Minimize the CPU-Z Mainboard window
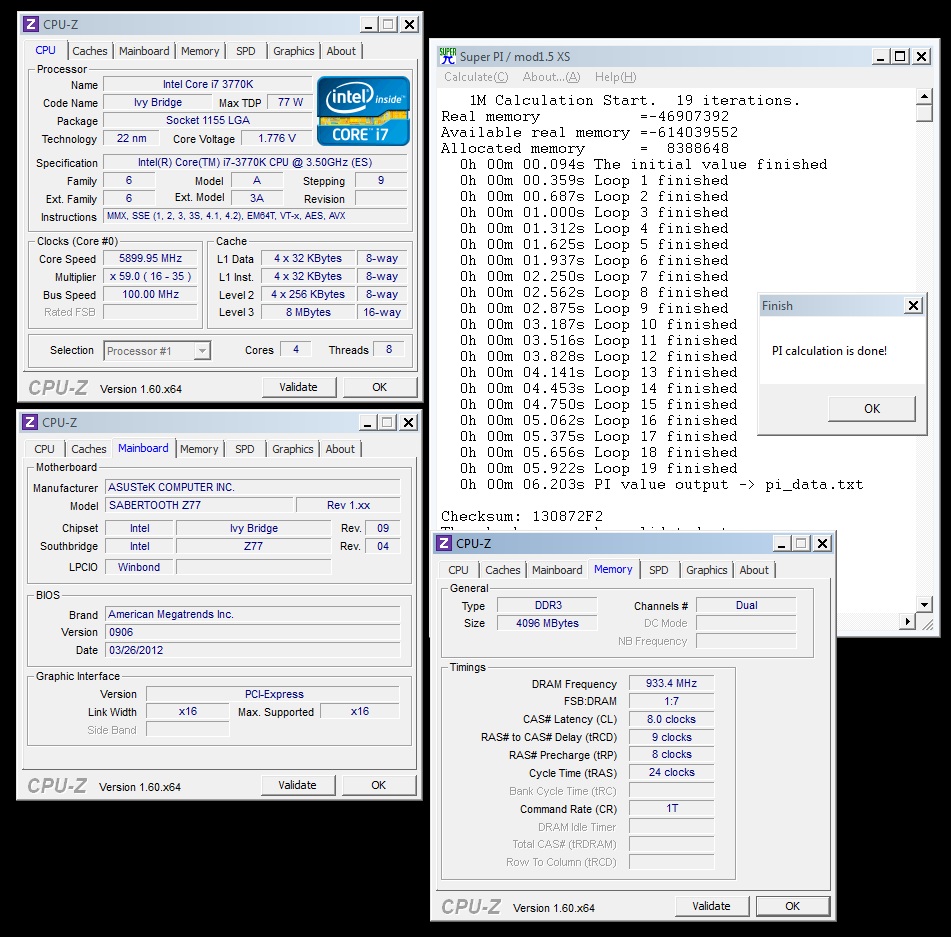This screenshot has width=951, height=937. [x=366, y=423]
